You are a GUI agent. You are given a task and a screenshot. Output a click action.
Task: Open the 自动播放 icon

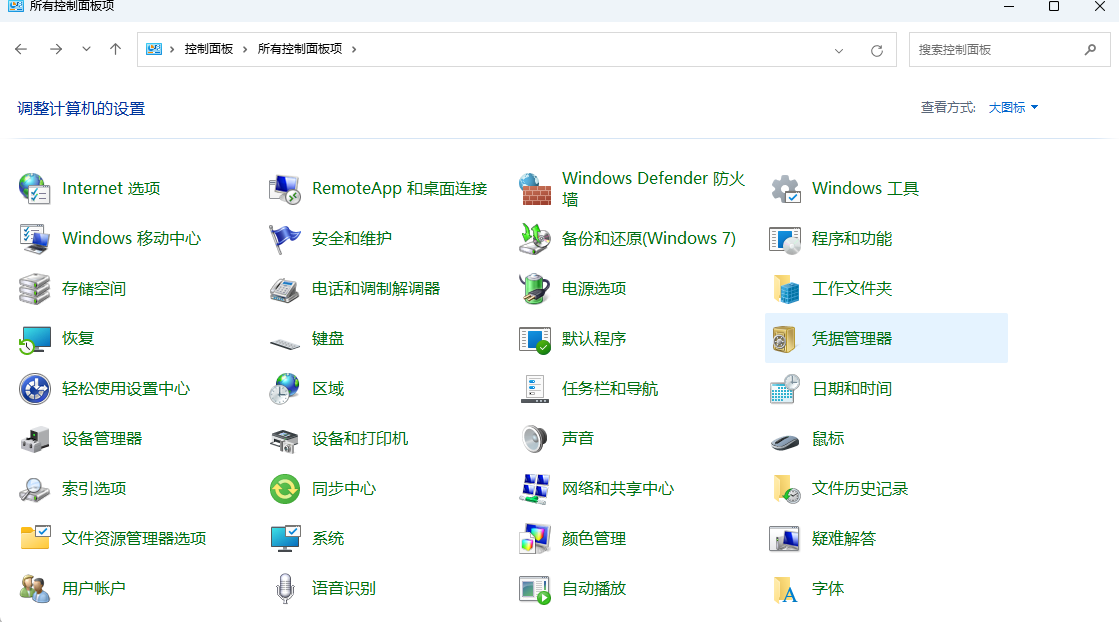535,588
